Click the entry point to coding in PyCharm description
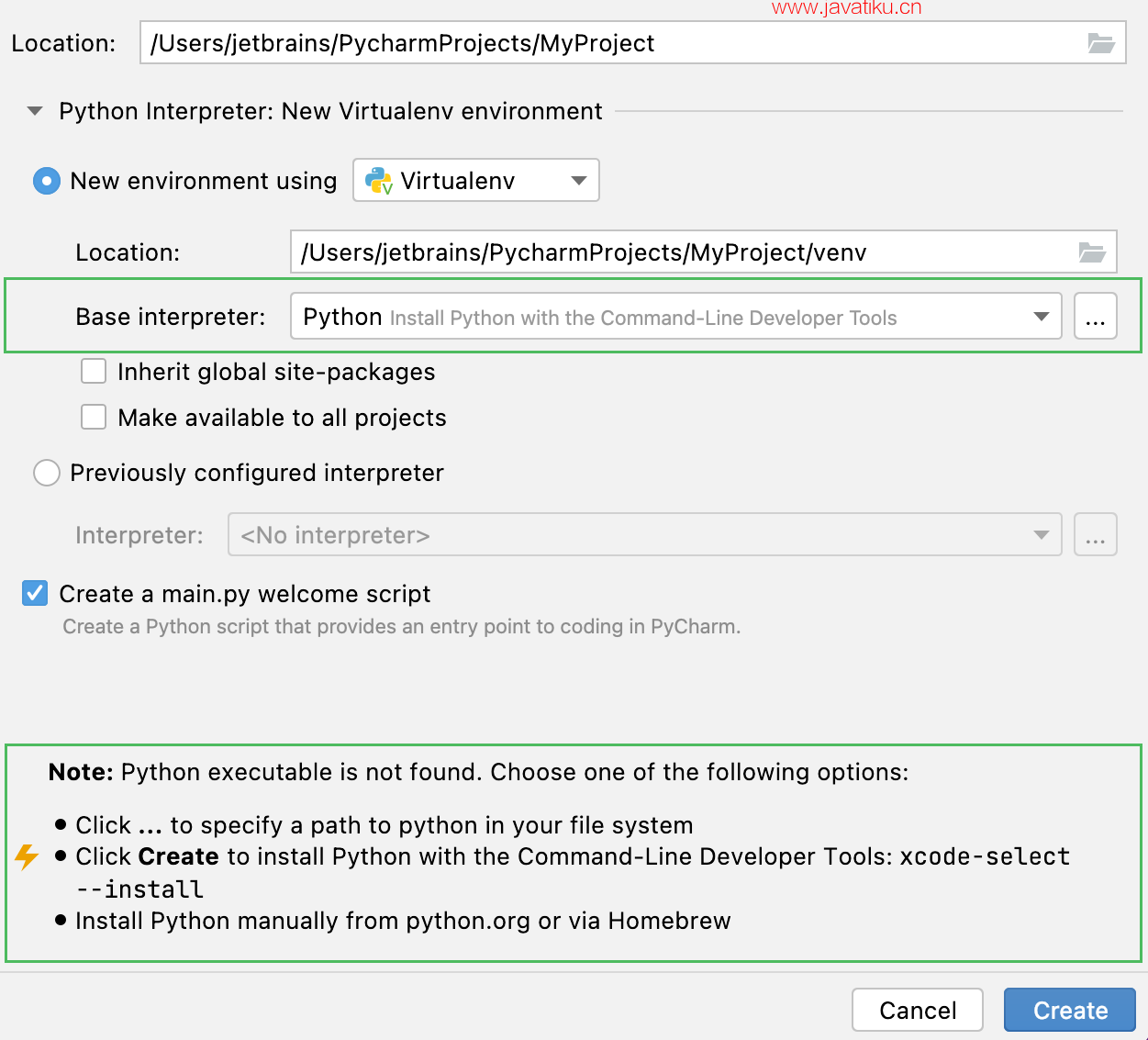The width and height of the screenshot is (1148, 1040). click(x=401, y=627)
